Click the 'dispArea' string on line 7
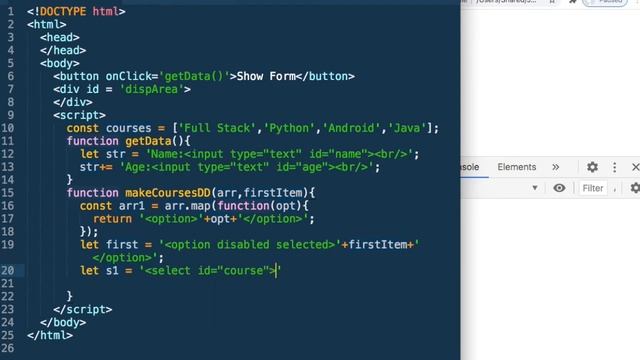 coord(151,89)
